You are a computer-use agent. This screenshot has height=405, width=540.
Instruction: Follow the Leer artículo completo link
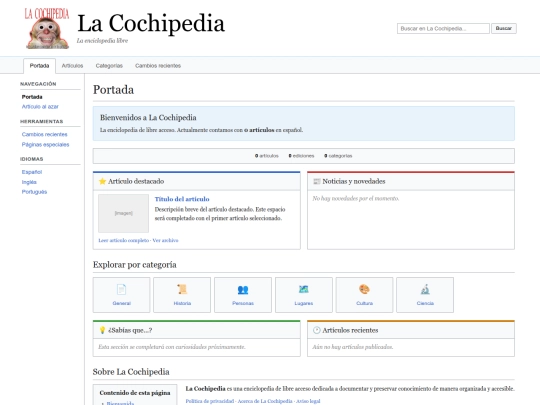(x=124, y=240)
